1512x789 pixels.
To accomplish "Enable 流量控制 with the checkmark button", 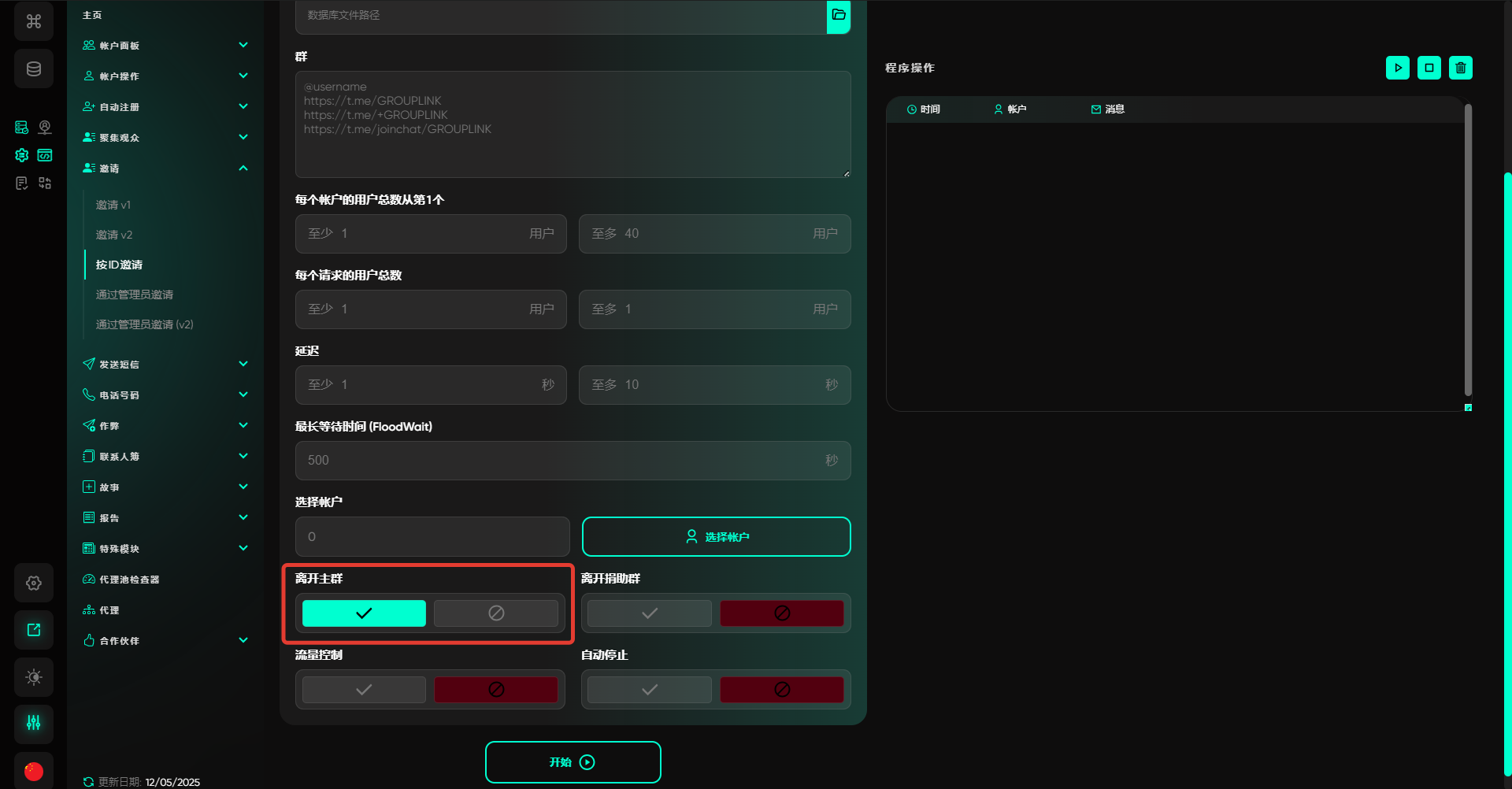I will tap(364, 690).
